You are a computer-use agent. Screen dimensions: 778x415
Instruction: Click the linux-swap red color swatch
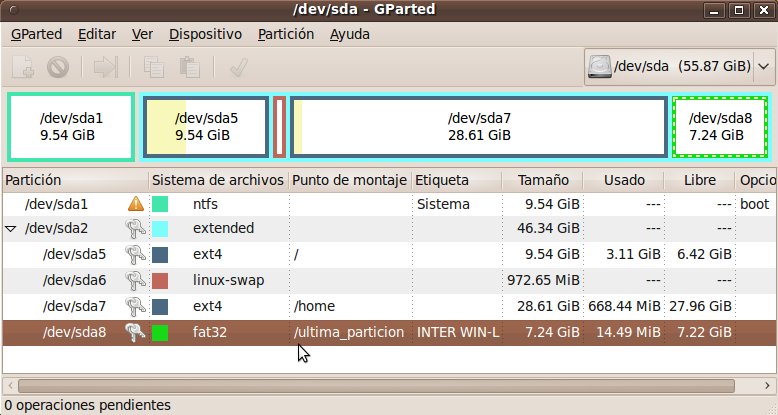pos(160,280)
